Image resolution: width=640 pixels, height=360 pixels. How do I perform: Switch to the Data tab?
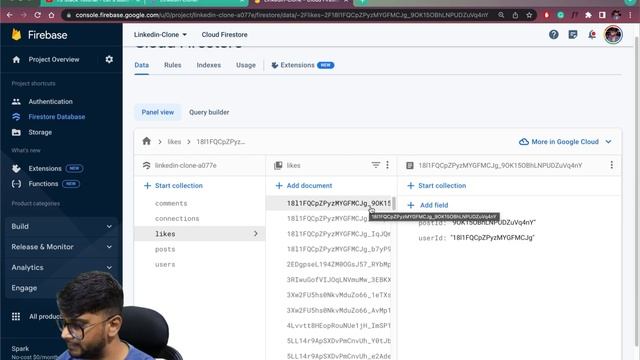[x=142, y=65]
